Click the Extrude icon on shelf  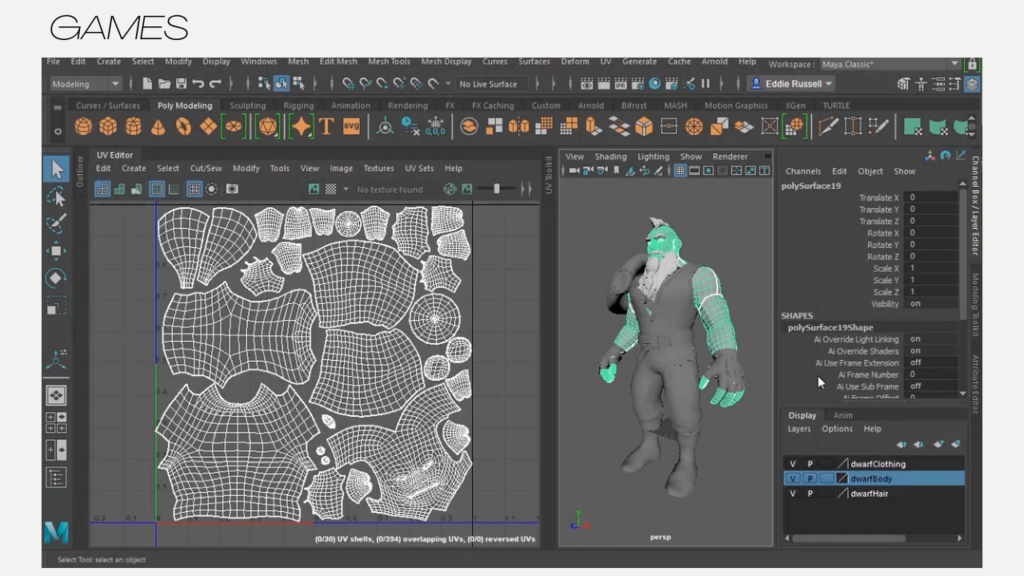click(594, 126)
